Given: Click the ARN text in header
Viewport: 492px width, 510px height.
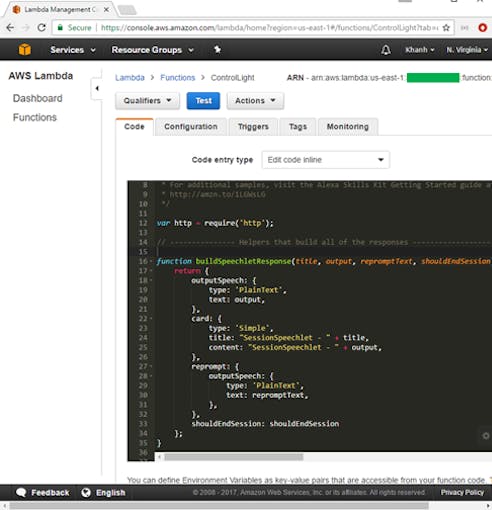Looking at the screenshot, I should click(295, 78).
